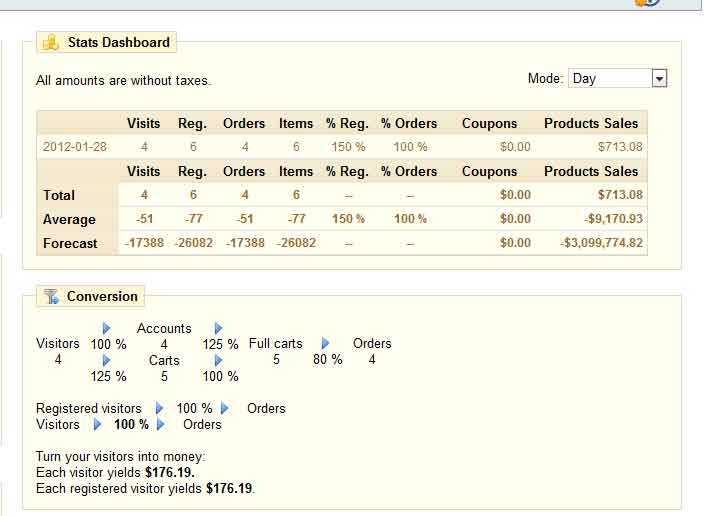
Task: Click the Forecast Coupons $0.00 value
Action: click(515, 243)
